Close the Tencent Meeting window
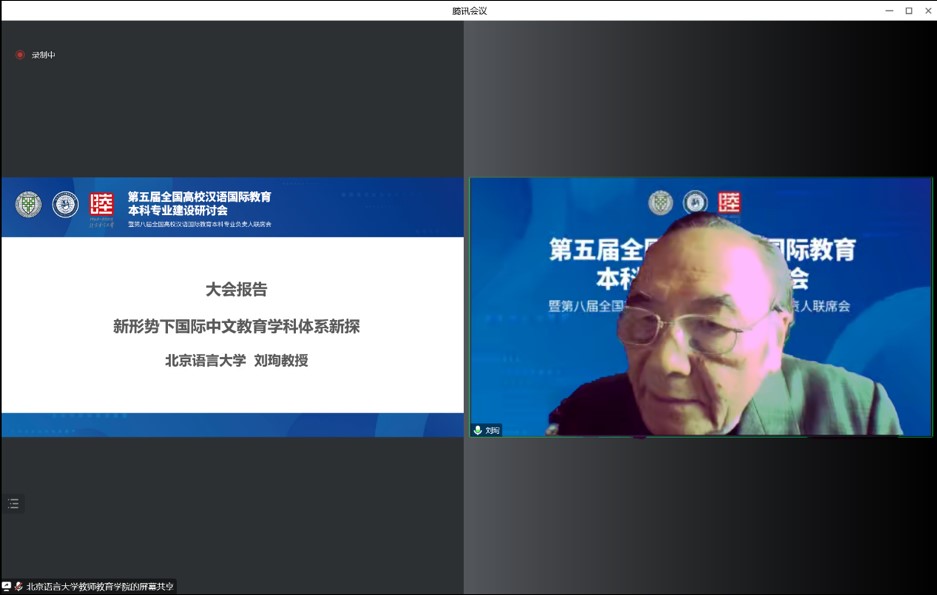The height and width of the screenshot is (595, 937). (927, 10)
